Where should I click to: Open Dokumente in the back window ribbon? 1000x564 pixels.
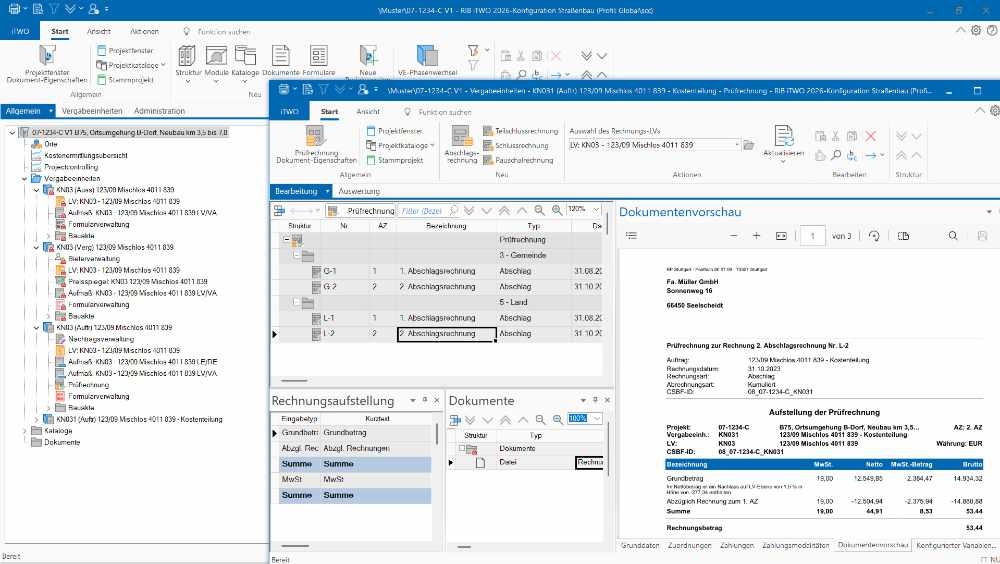click(281, 61)
